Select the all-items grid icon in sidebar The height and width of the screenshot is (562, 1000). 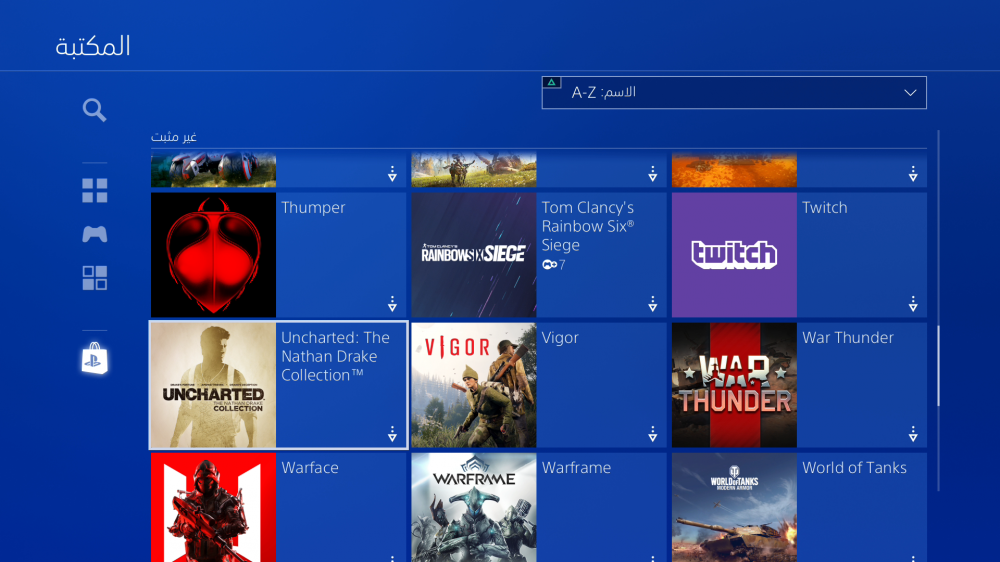point(95,191)
